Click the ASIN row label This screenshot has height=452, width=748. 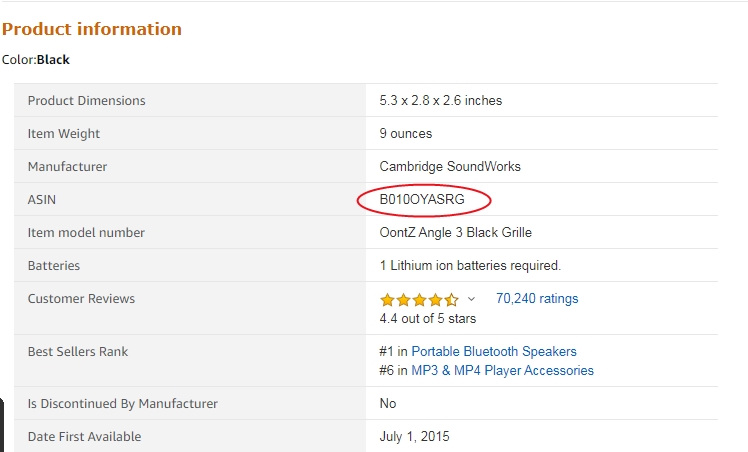tap(42, 199)
